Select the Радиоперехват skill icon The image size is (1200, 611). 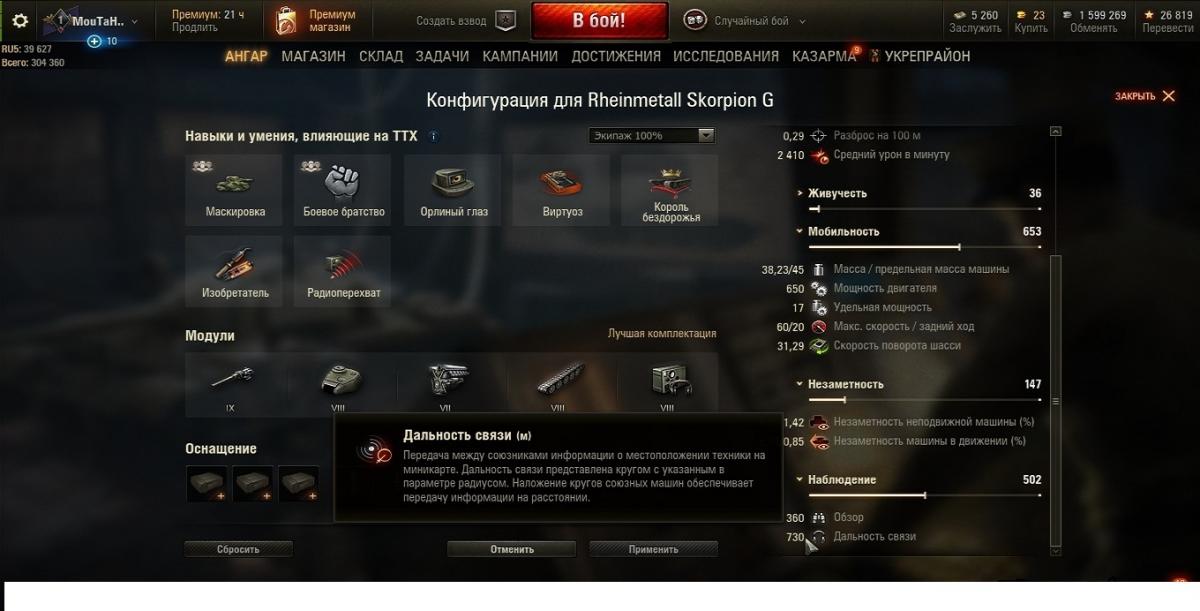[x=343, y=271]
